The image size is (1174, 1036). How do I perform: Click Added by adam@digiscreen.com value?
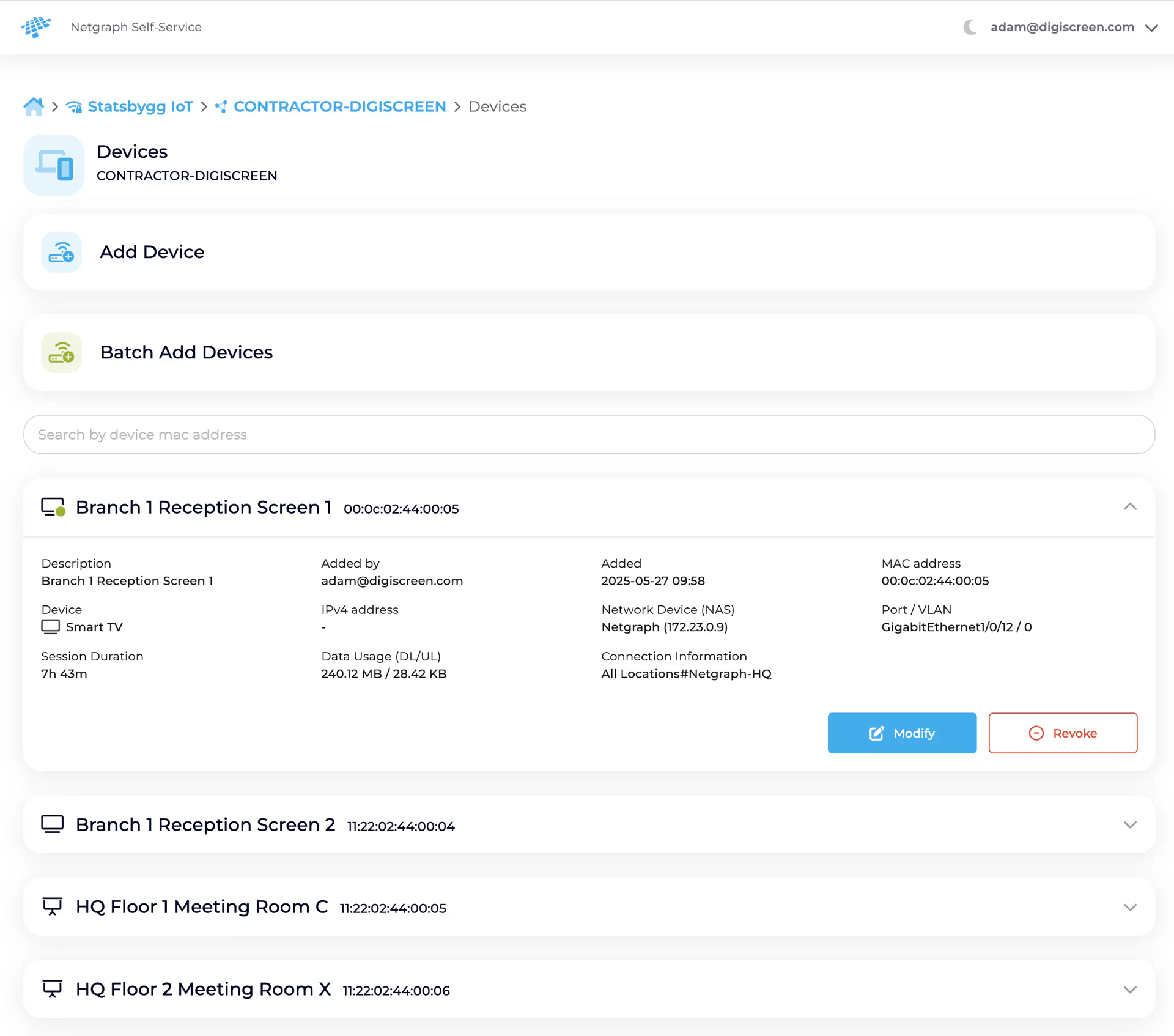click(x=392, y=580)
